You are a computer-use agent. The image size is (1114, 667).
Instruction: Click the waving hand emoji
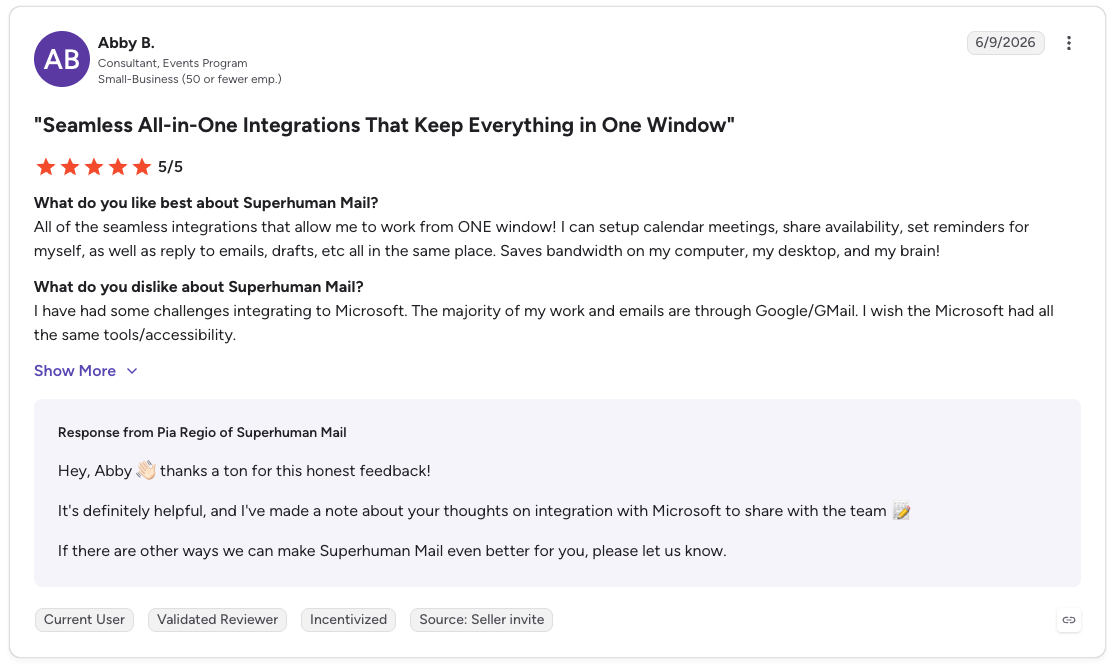pyautogui.click(x=146, y=470)
